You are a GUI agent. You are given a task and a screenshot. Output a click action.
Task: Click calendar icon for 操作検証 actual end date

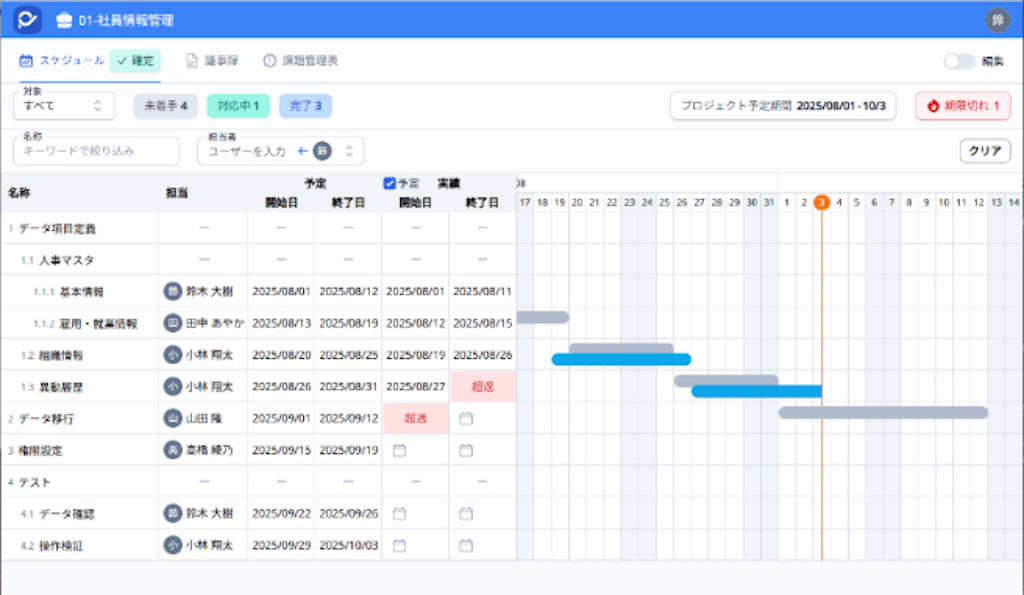tap(466, 546)
